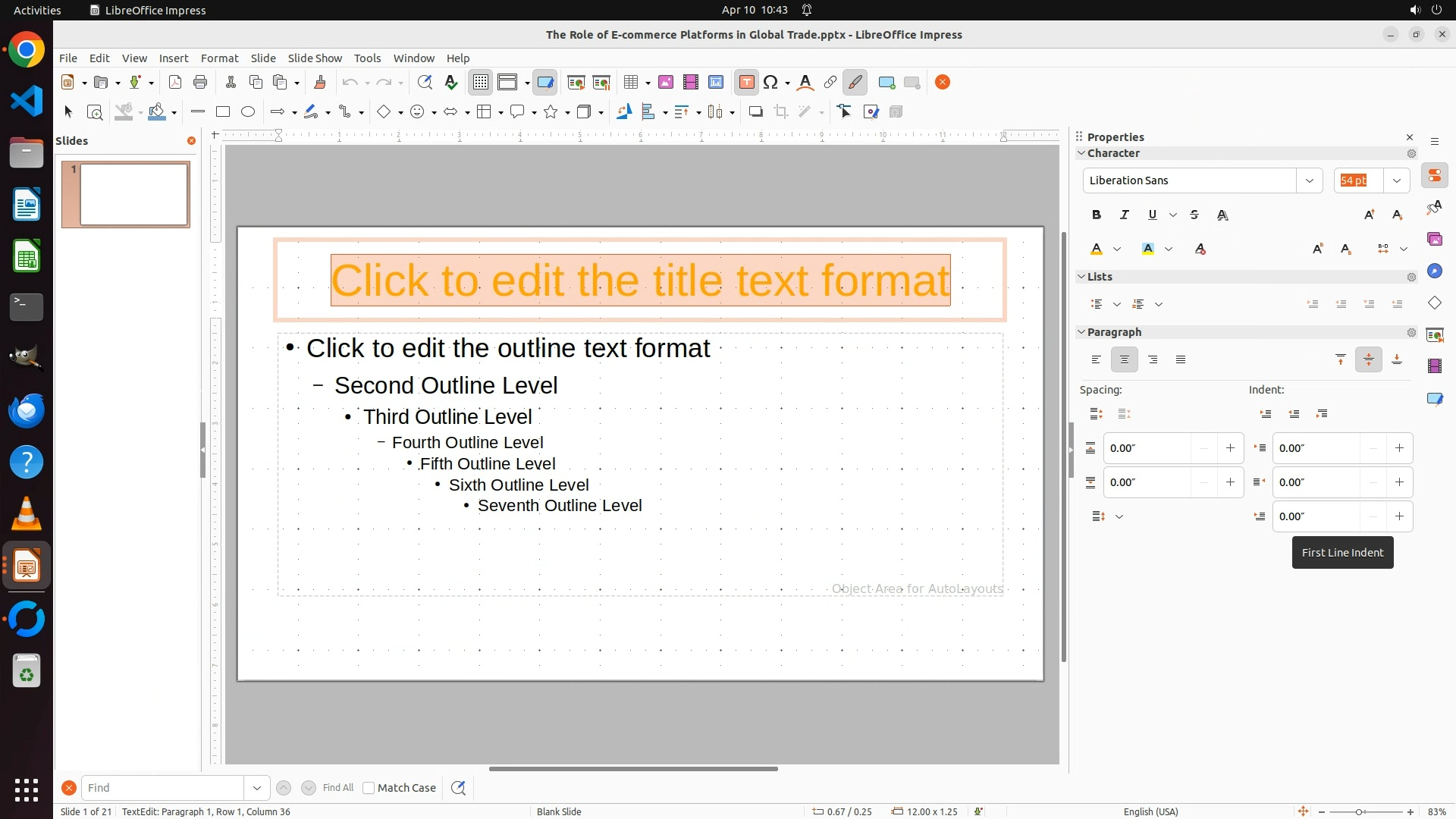Toggle Center paragraph alignment
This screenshot has height=819, width=1456.
tap(1124, 360)
